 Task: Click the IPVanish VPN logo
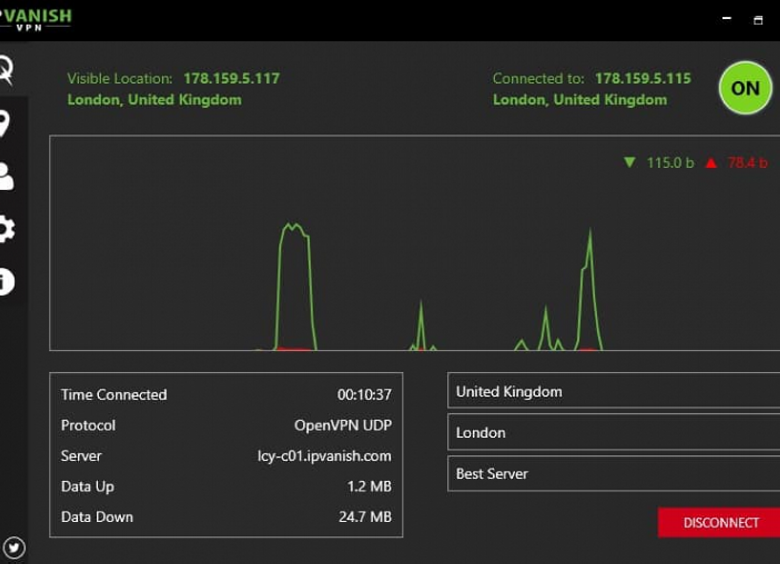36,19
